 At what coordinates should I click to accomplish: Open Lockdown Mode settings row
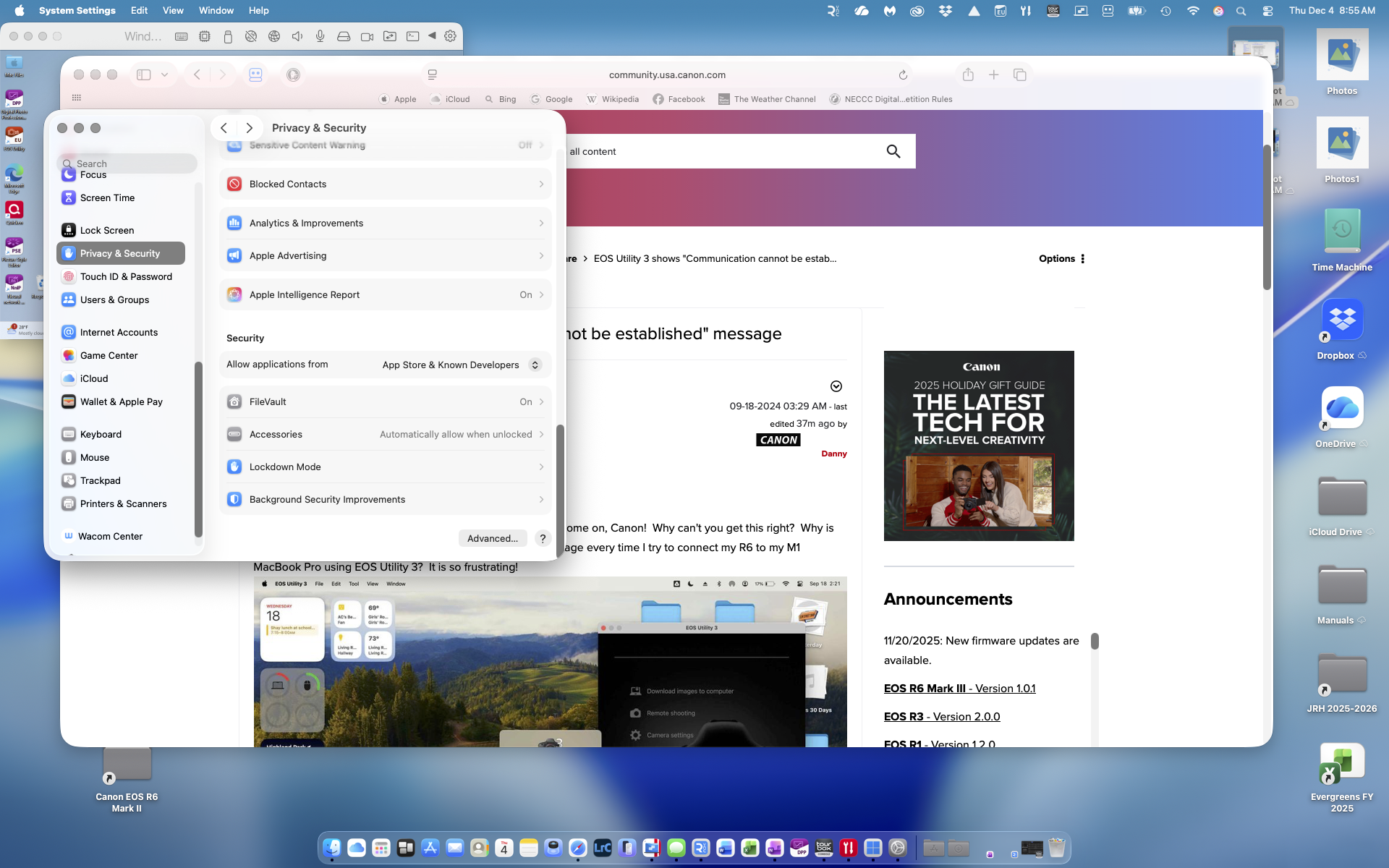pyautogui.click(x=386, y=467)
